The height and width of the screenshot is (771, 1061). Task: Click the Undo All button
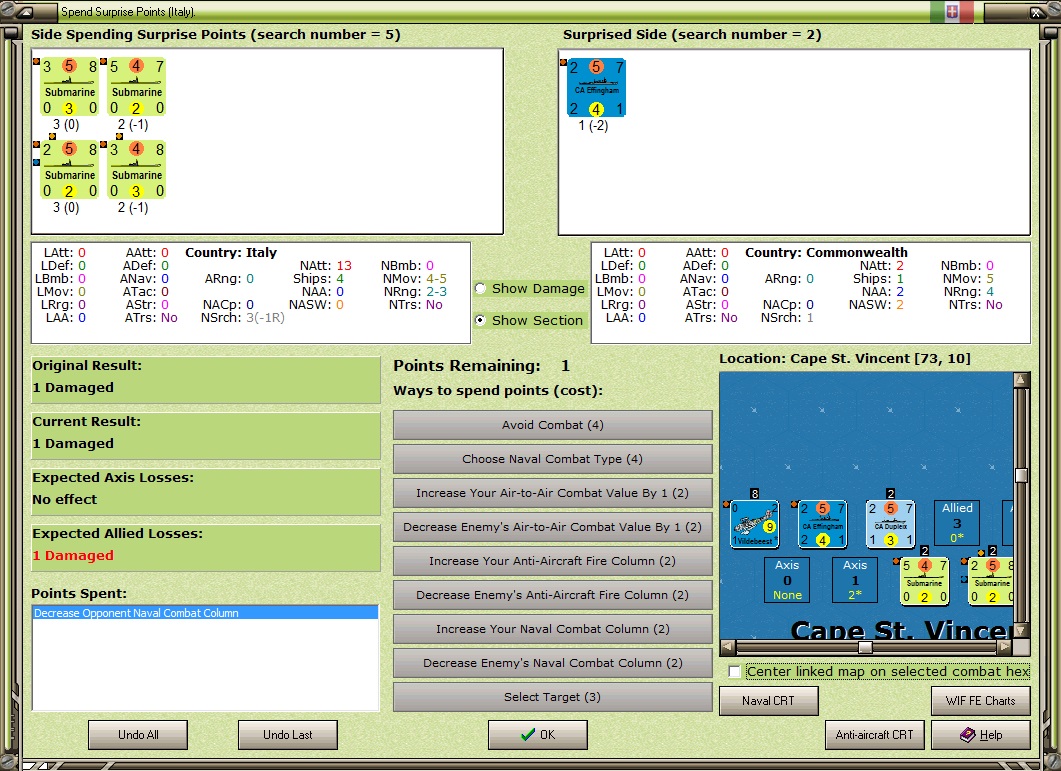click(138, 734)
